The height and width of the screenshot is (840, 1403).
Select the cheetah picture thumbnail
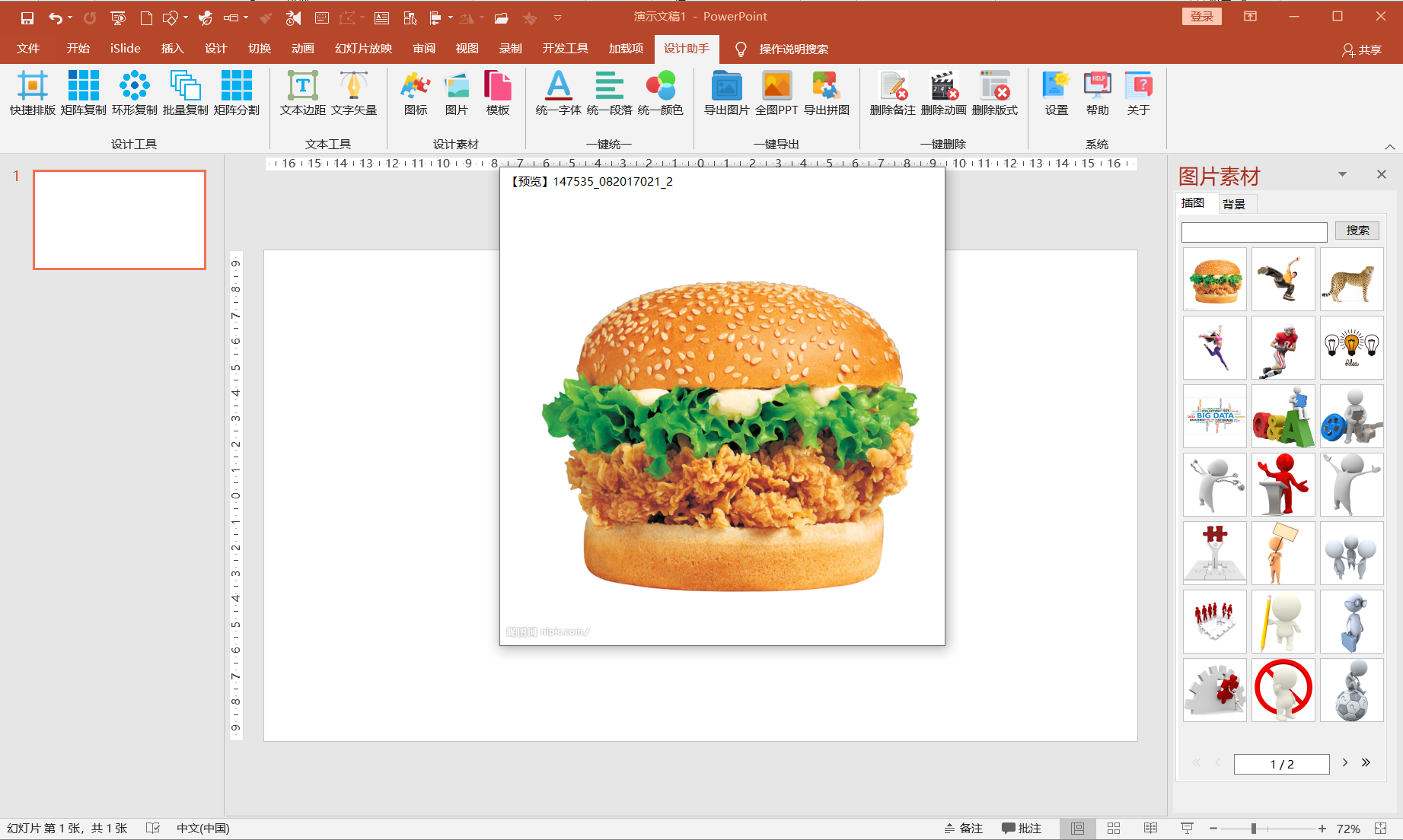[1351, 279]
